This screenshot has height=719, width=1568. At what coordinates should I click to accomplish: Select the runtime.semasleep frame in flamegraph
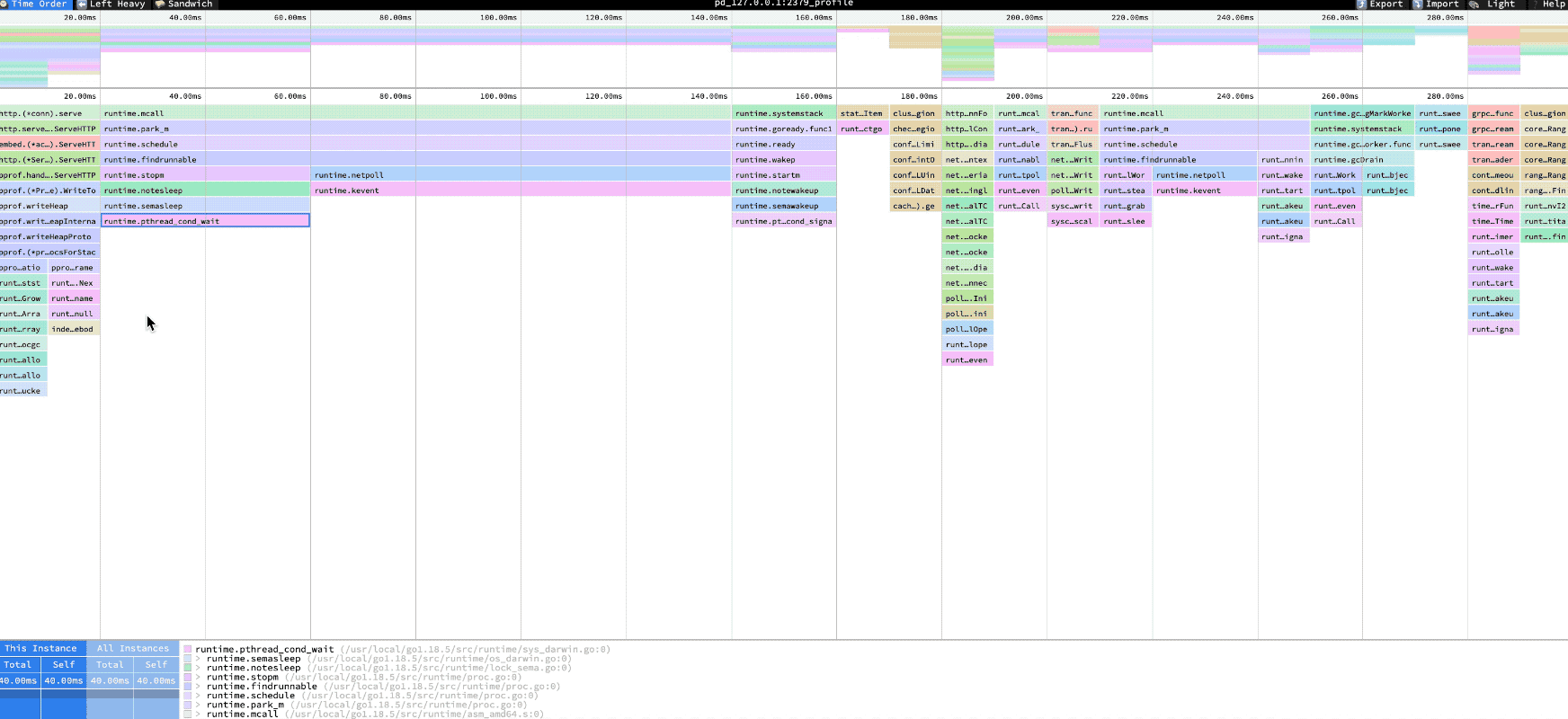tap(205, 206)
